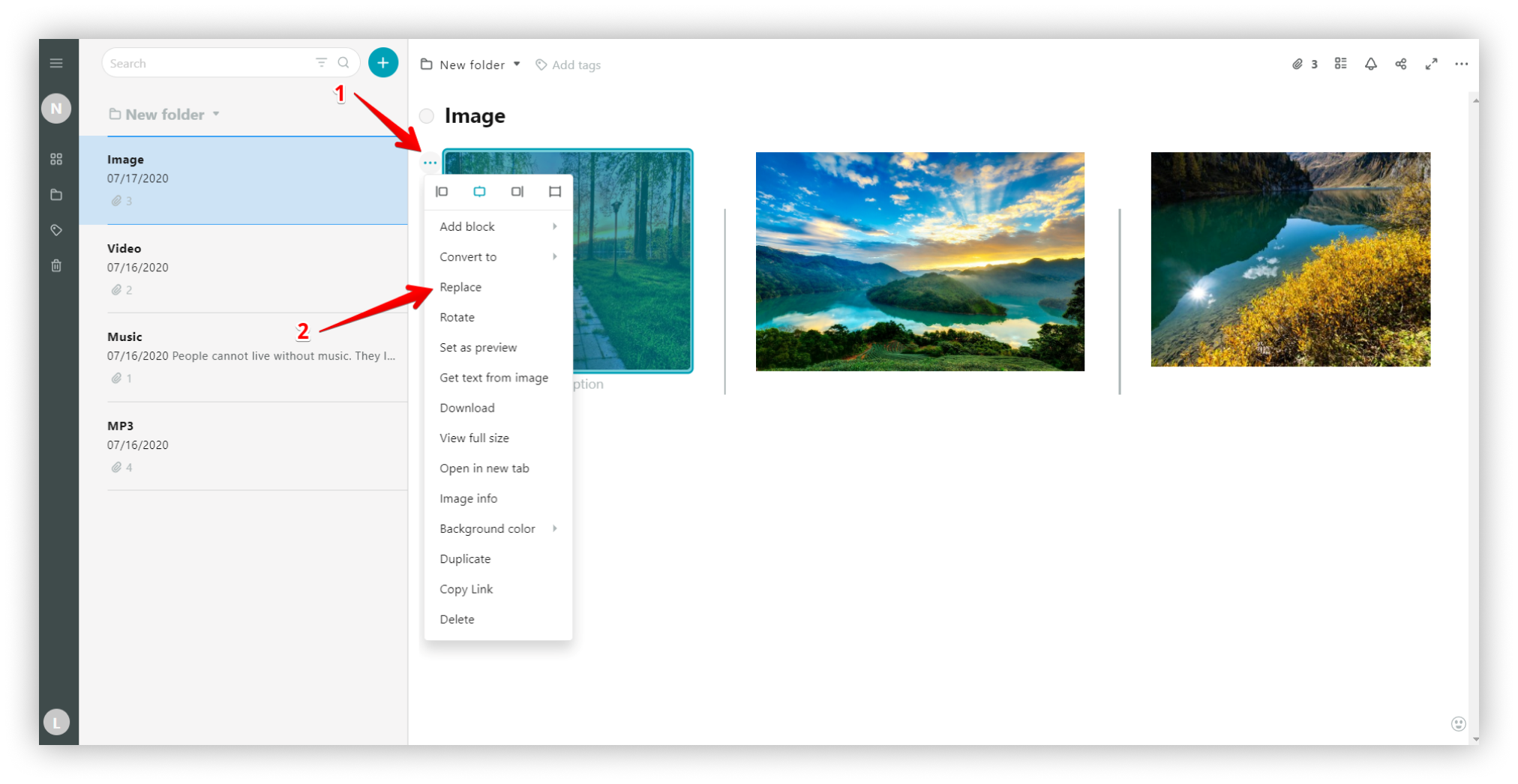Open the Music note in the list

(x=244, y=357)
